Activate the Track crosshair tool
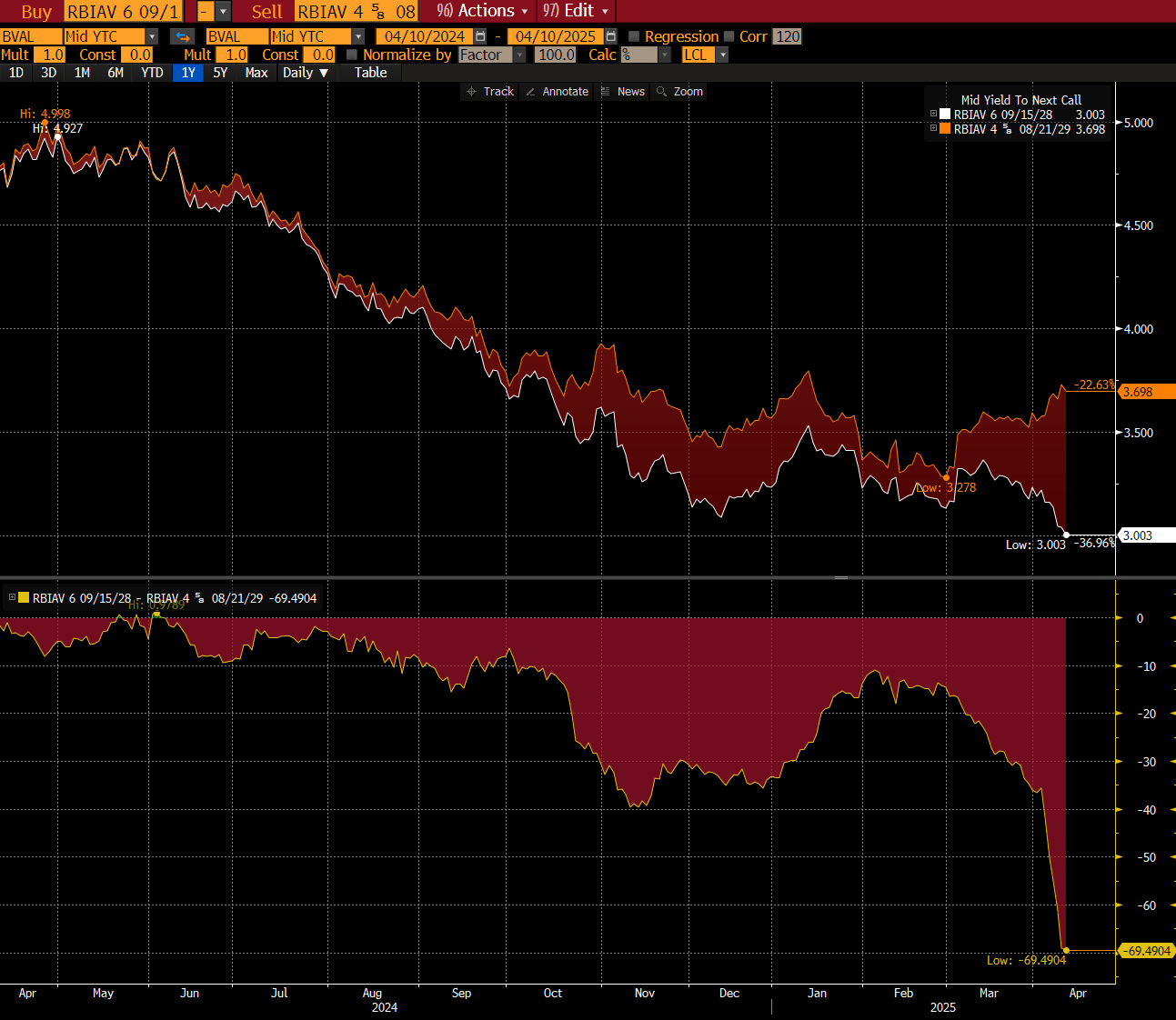The height and width of the screenshot is (1020, 1176). [490, 92]
